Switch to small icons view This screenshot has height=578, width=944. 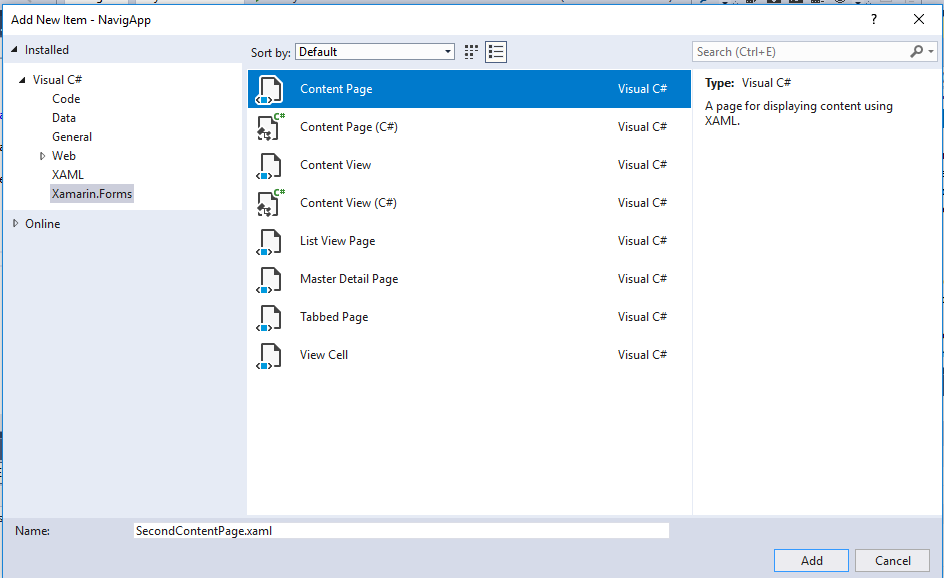pyautogui.click(x=472, y=52)
